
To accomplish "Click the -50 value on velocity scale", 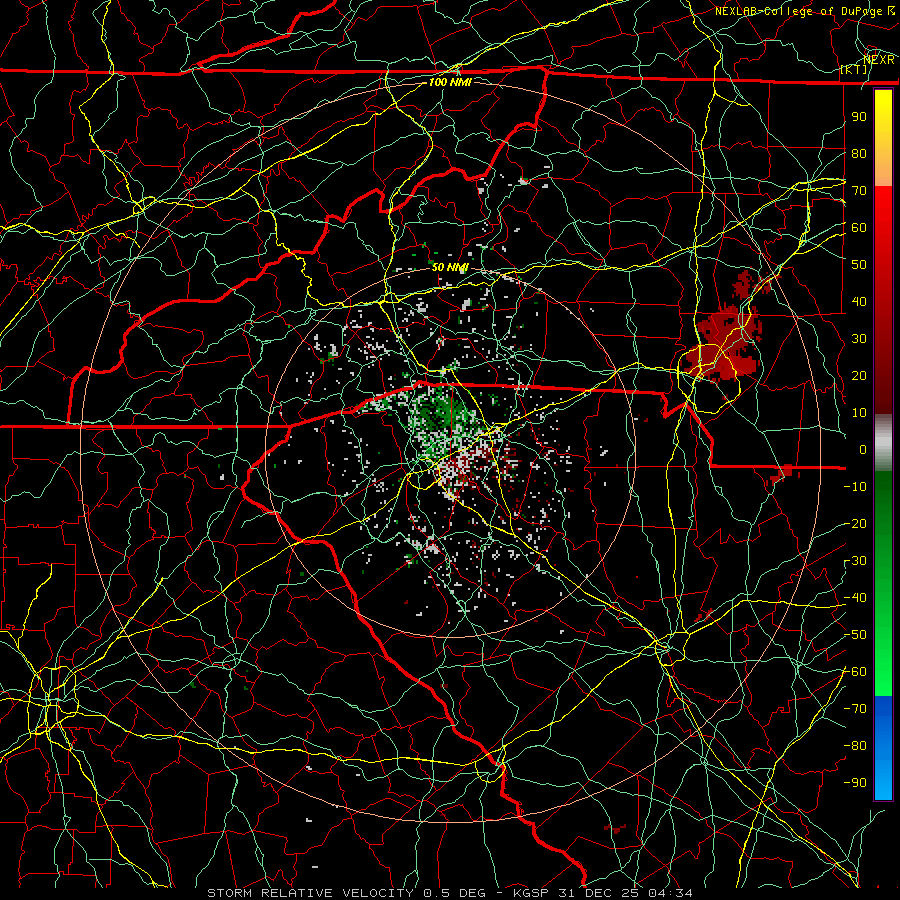I will click(x=855, y=635).
